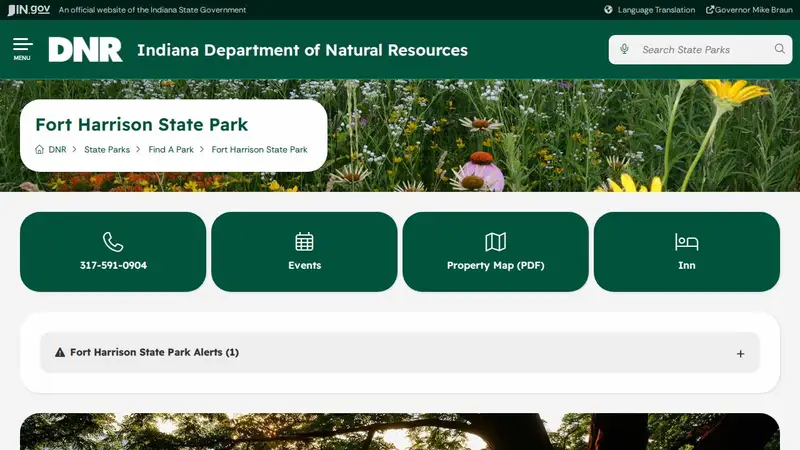Go to DNR breadcrumb link
This screenshot has height=450, width=800.
pyautogui.click(x=57, y=149)
